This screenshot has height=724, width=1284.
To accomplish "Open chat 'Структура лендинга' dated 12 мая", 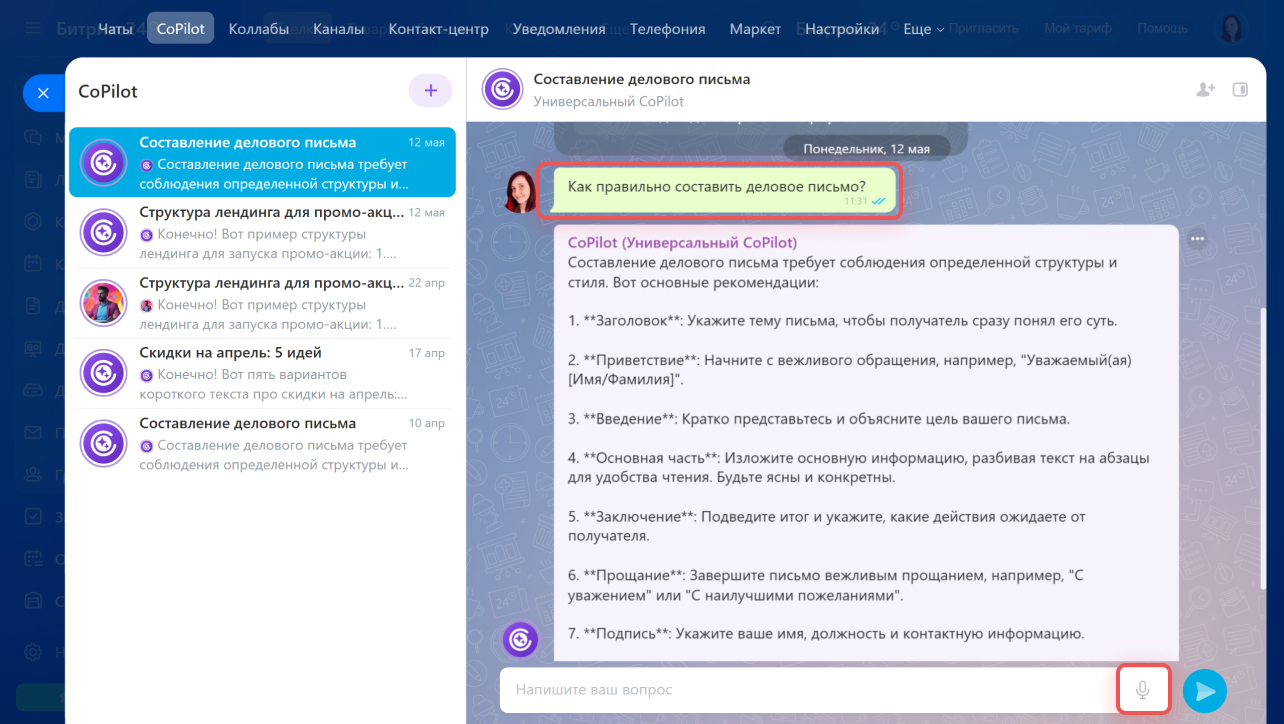I will coord(262,232).
